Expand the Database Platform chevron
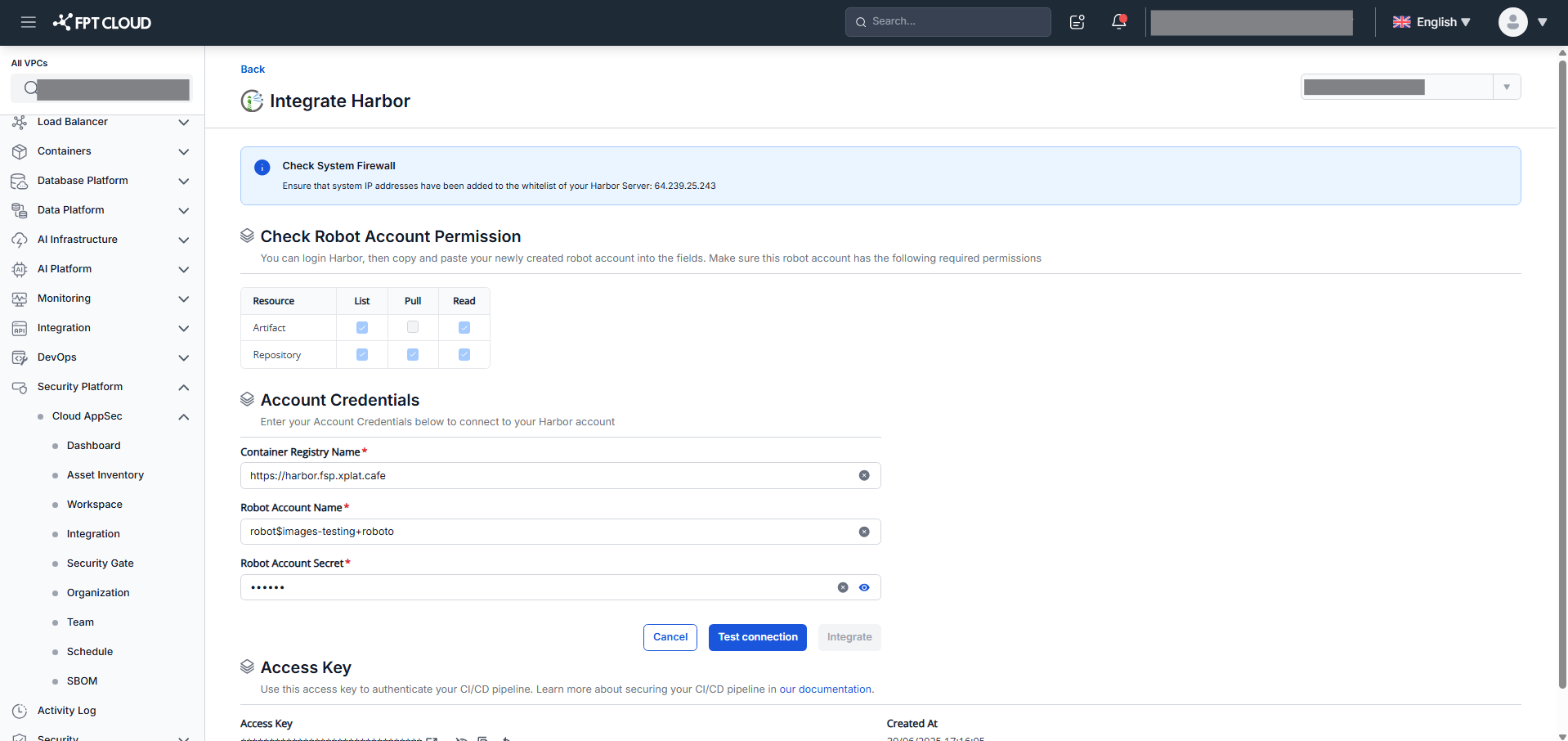1568x741 pixels. coord(184,181)
